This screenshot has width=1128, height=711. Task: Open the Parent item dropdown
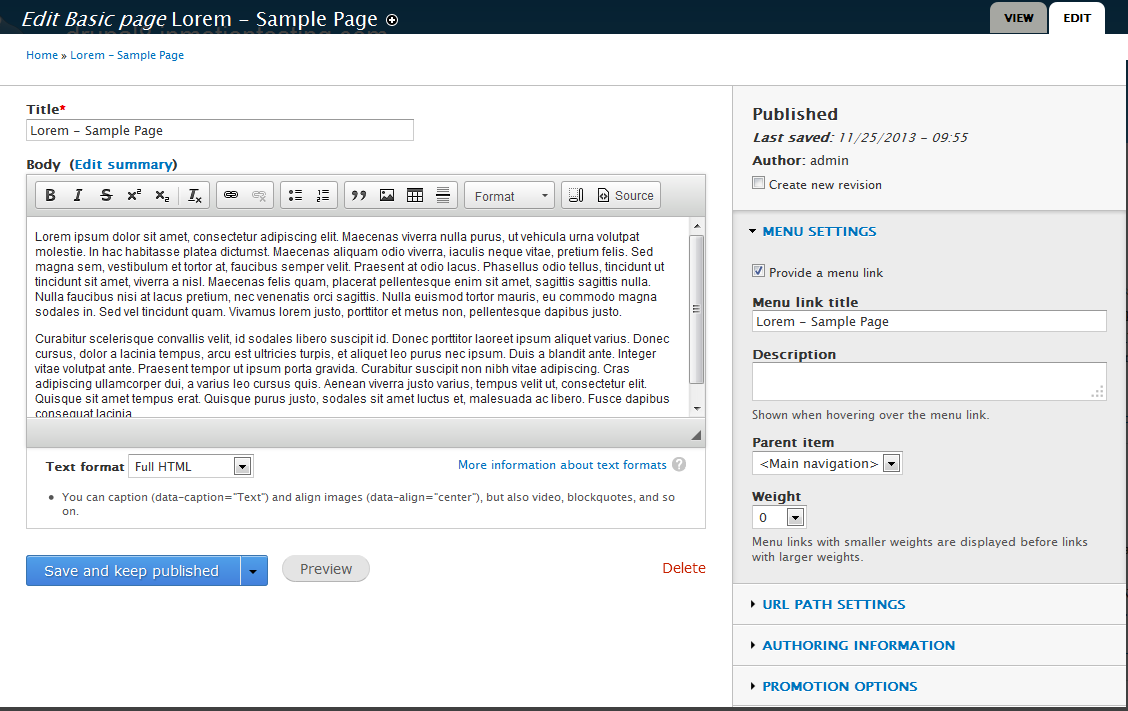click(827, 463)
